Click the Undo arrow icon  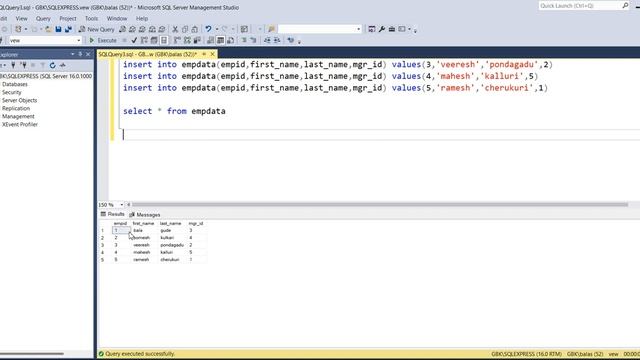208,29
